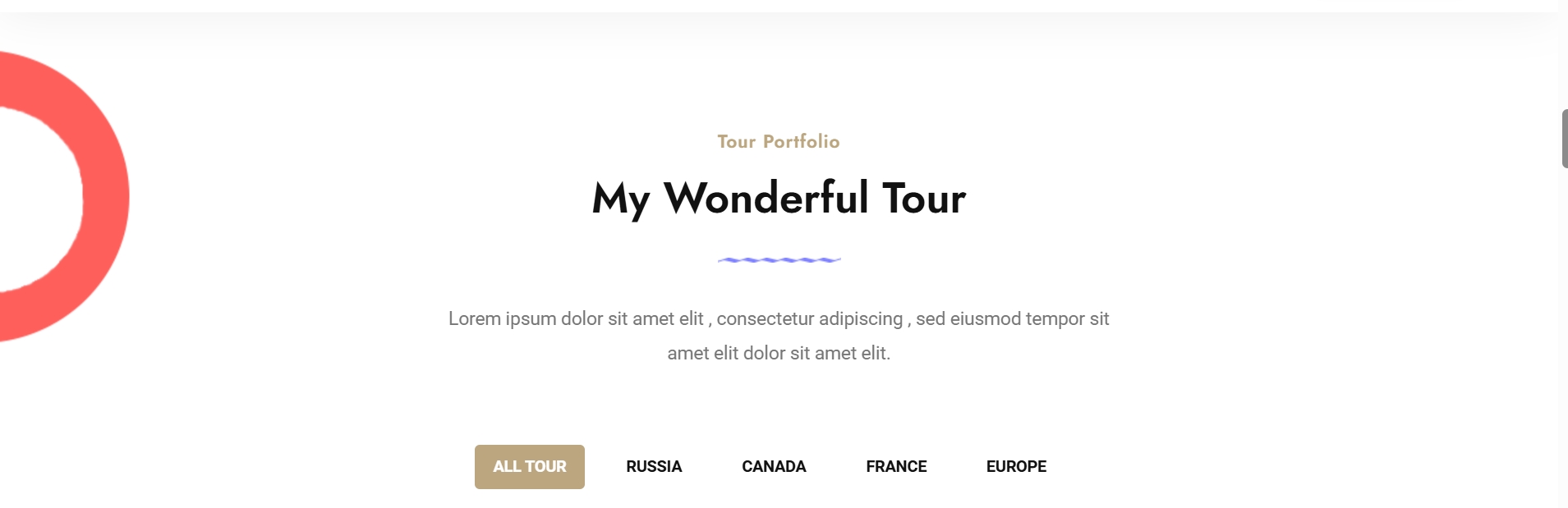
Task: Click the scrollbar track below the thumb
Action: [x=1565, y=336]
